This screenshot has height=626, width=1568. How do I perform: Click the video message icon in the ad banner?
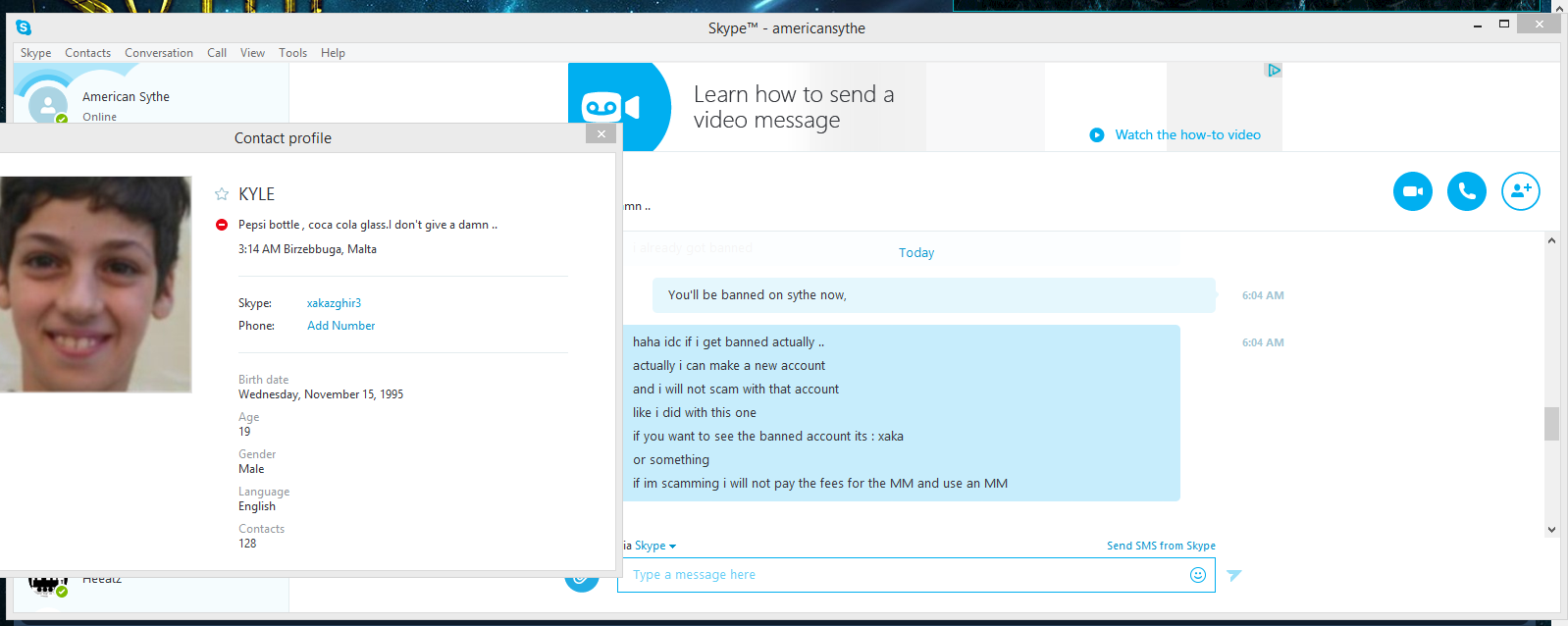pyautogui.click(x=610, y=107)
